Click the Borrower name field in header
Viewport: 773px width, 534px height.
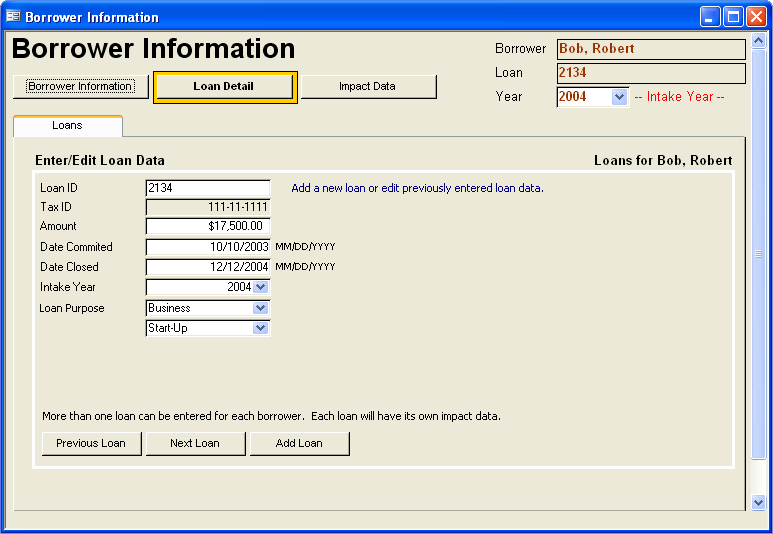650,49
